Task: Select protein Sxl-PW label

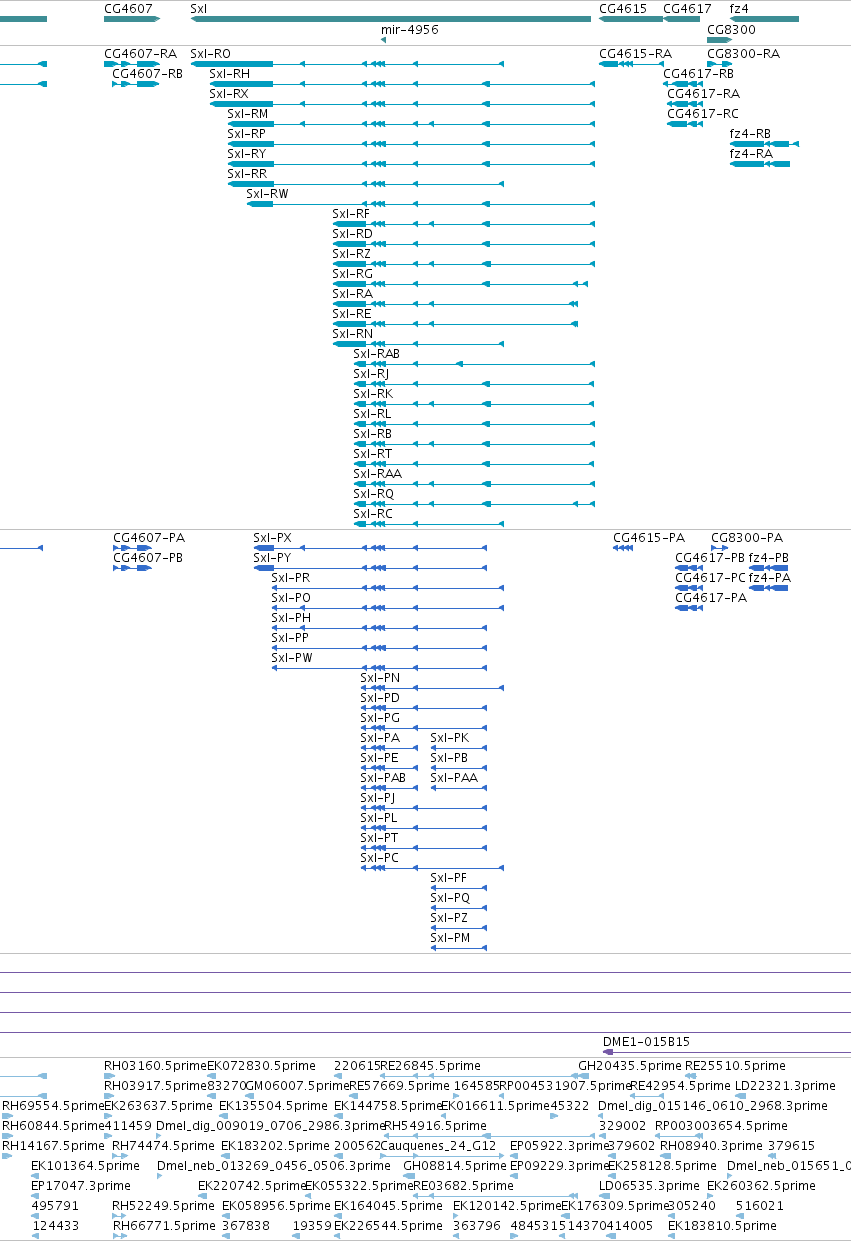Action: (292, 657)
